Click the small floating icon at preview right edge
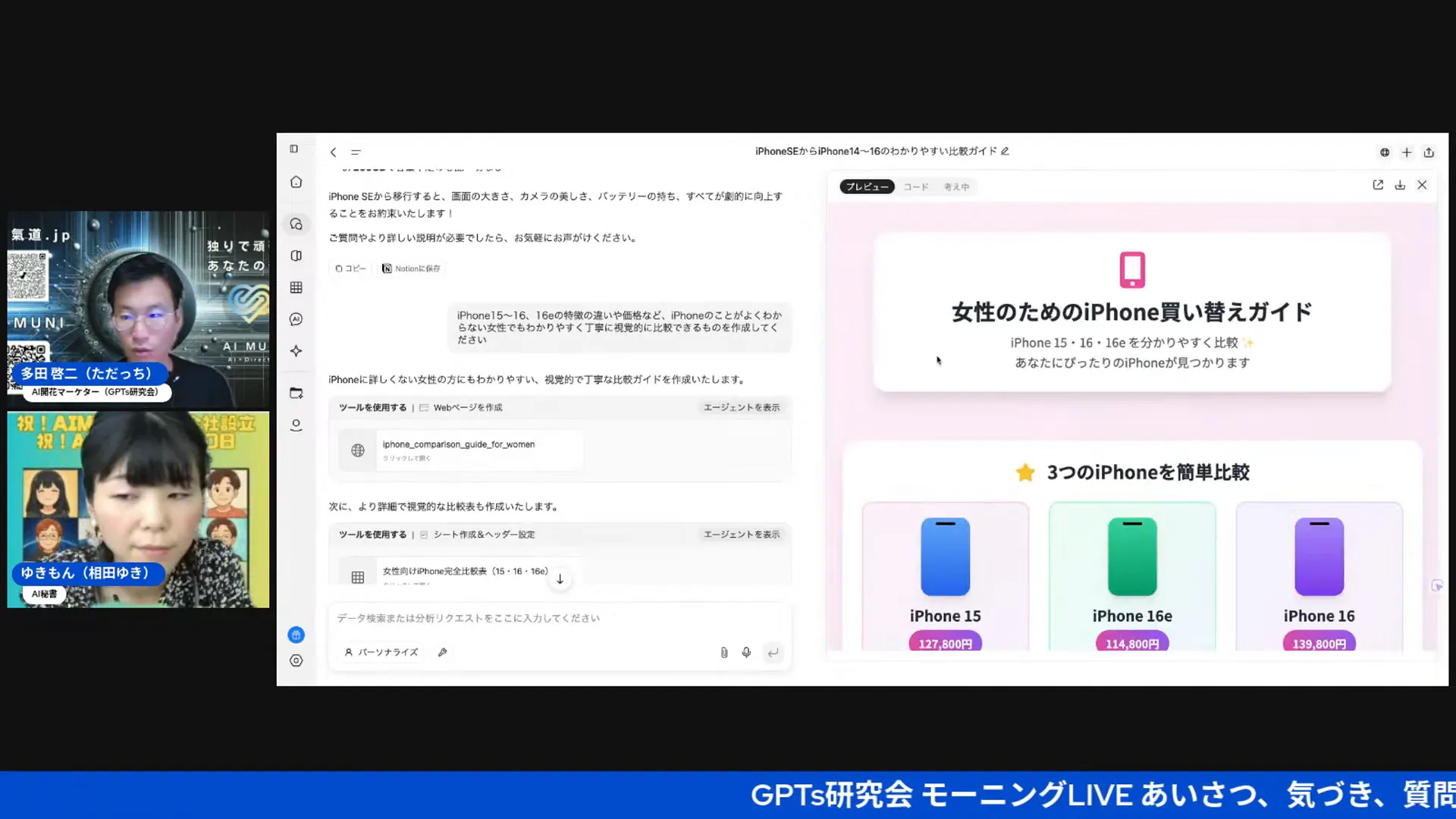The width and height of the screenshot is (1456, 819). [1437, 585]
